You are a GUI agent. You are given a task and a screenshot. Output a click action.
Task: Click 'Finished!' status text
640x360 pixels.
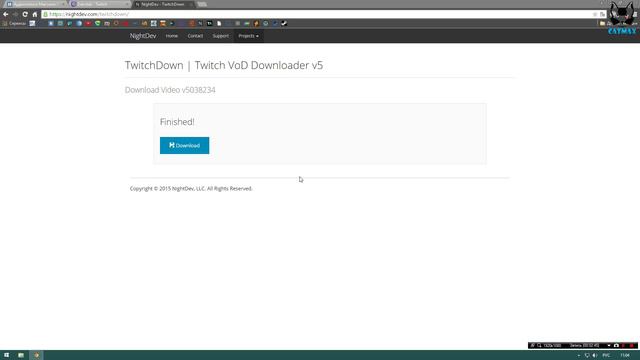(177, 122)
